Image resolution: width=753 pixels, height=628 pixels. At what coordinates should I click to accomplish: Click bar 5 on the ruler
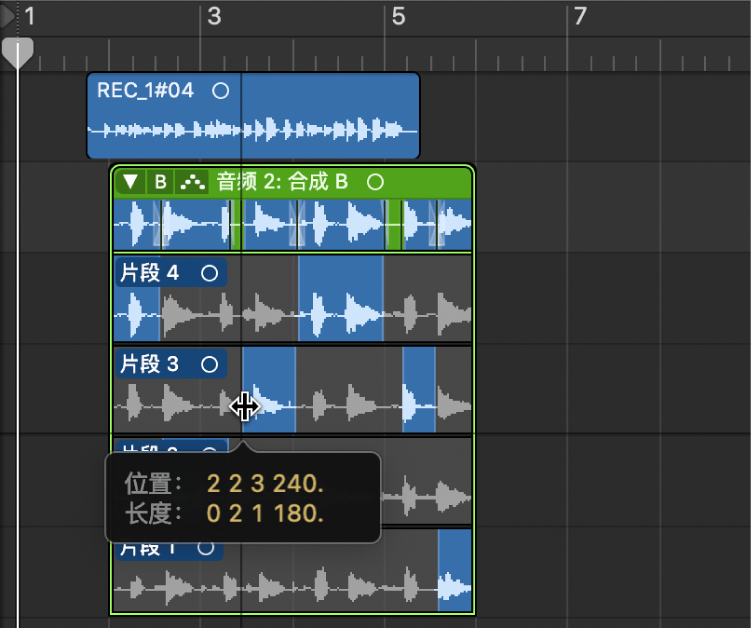coord(398,16)
